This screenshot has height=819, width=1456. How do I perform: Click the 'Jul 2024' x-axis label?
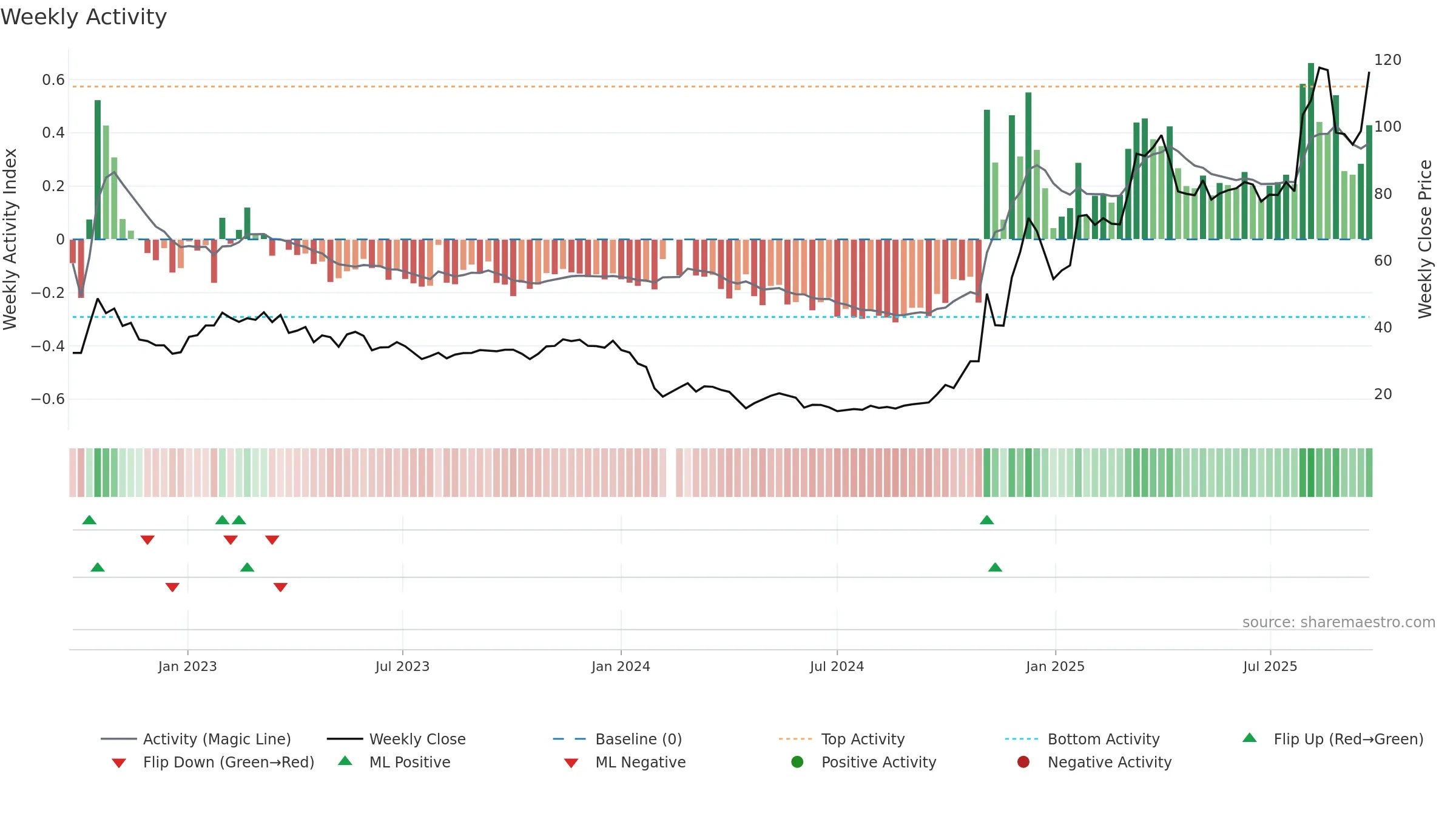pyautogui.click(x=837, y=667)
